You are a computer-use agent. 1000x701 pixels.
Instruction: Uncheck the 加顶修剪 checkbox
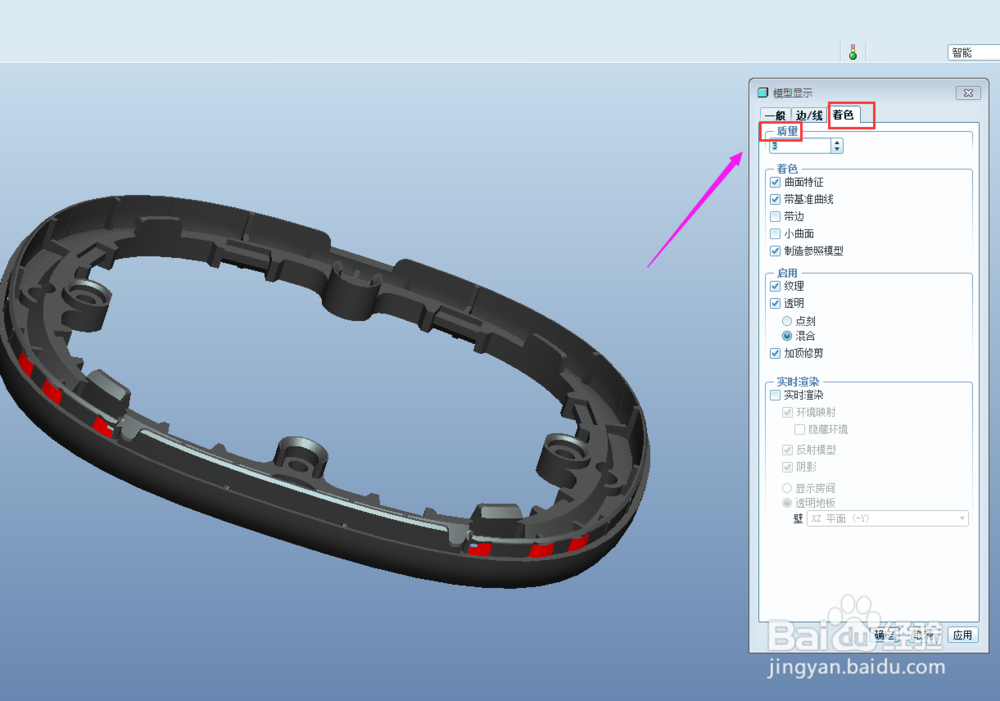776,353
